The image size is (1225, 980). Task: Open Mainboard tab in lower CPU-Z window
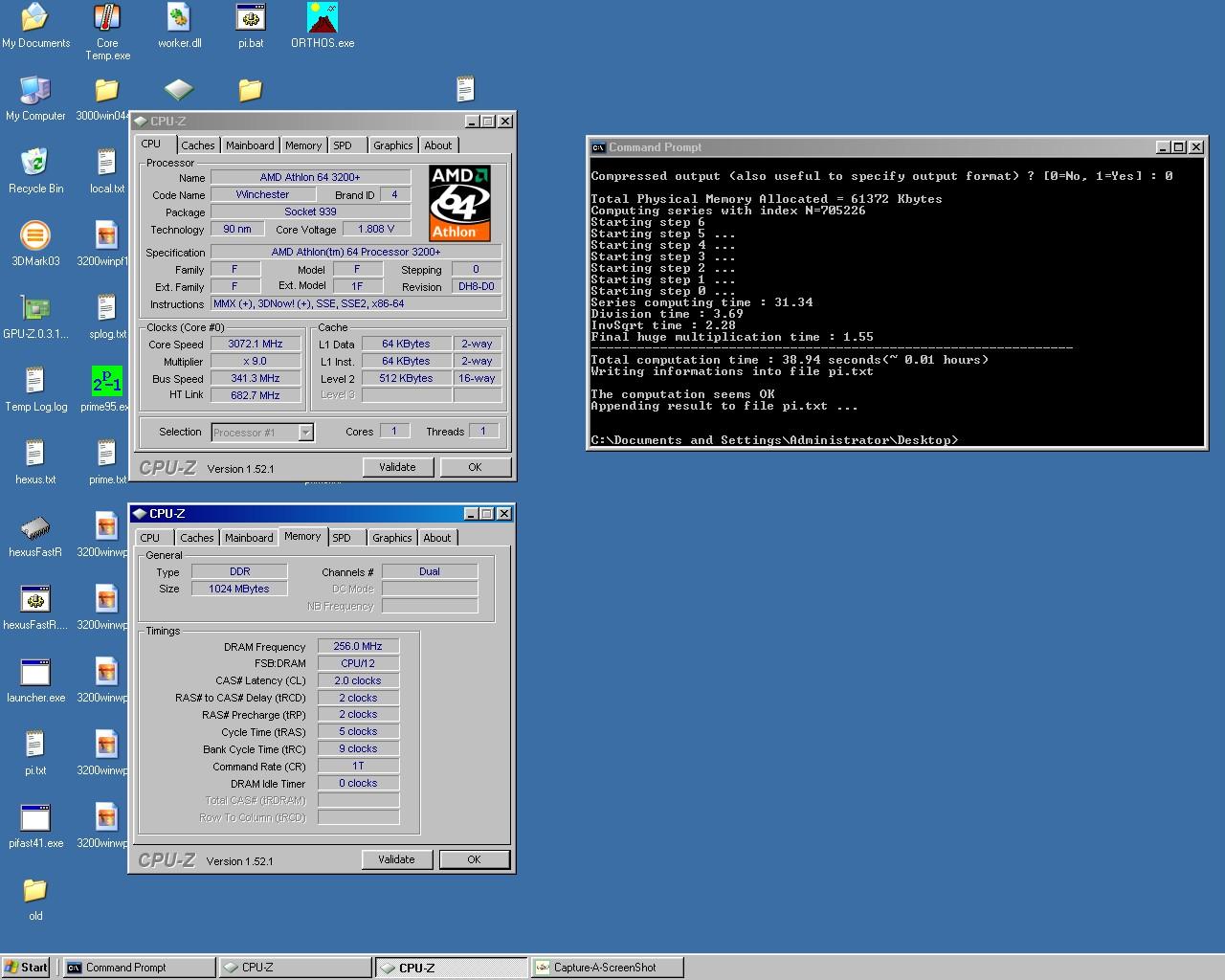pos(249,538)
